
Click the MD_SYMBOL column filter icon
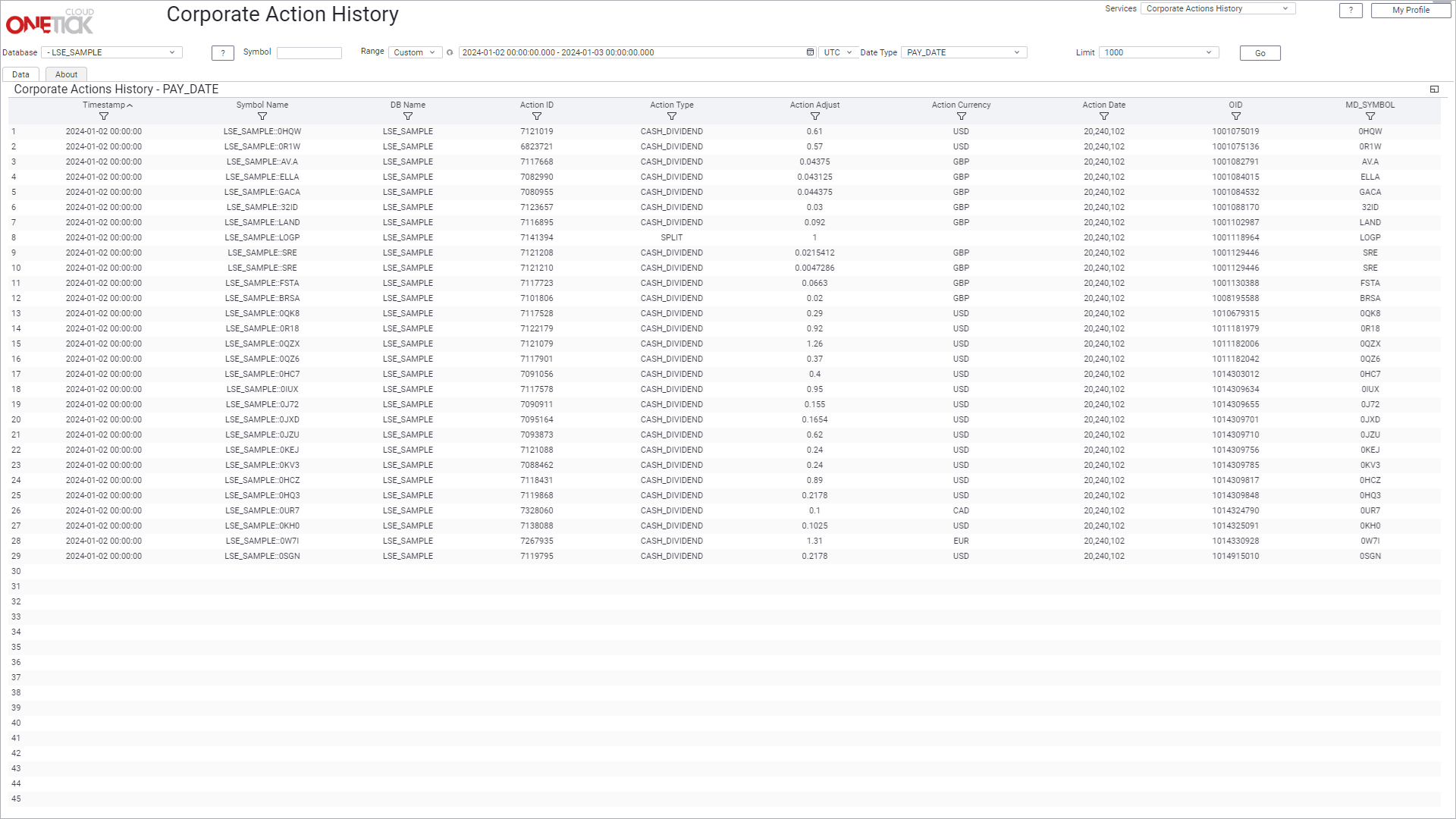point(1370,117)
